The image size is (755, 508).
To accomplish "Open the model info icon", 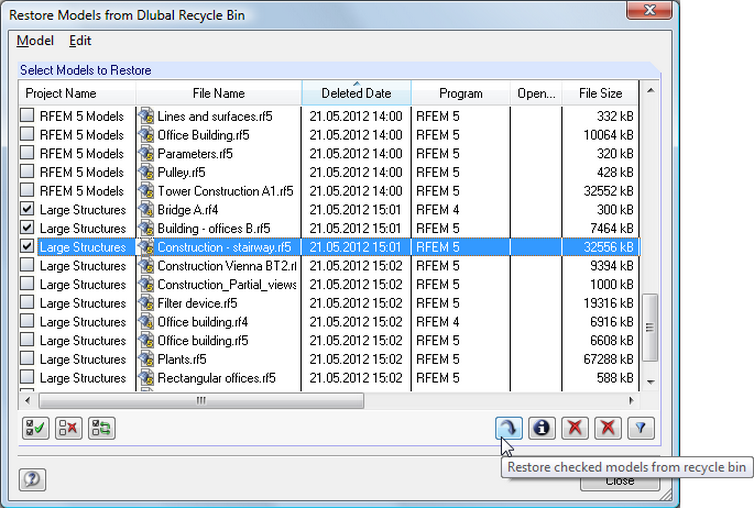I will click(542, 428).
